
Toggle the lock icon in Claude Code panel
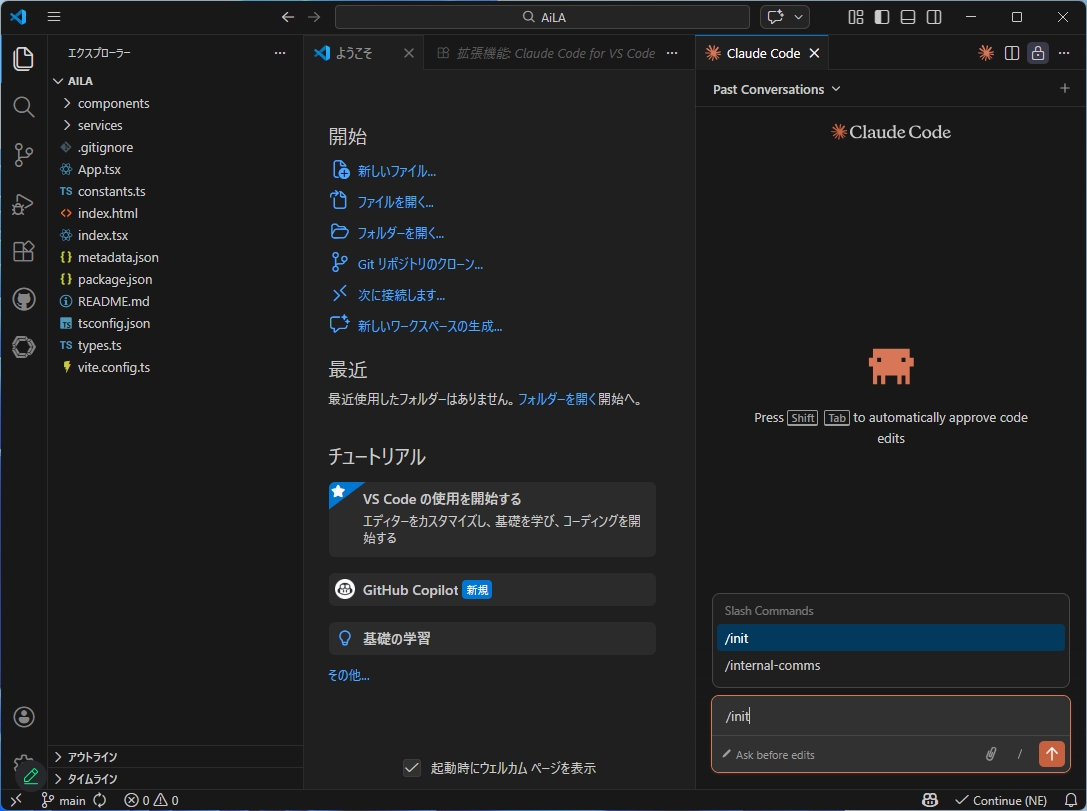coord(1037,52)
